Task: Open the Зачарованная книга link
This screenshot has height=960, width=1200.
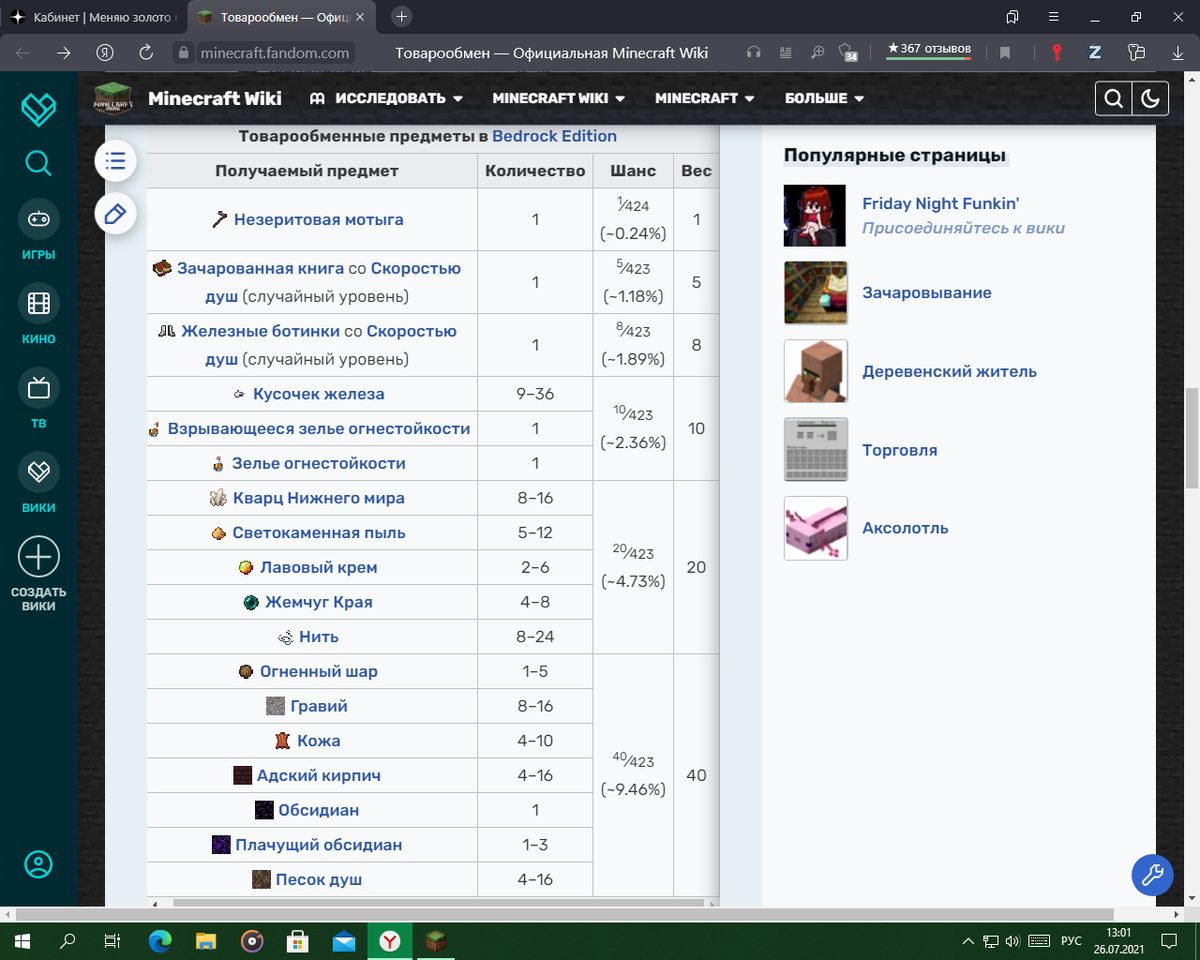Action: [x=260, y=268]
